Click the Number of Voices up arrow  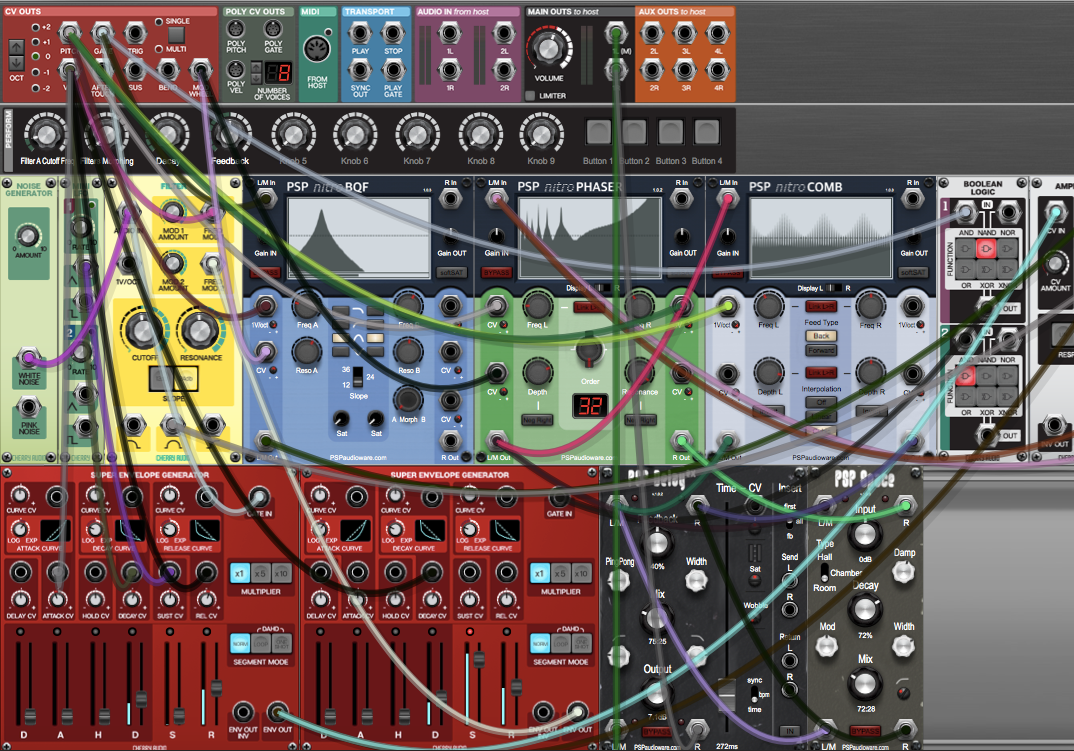tap(257, 67)
